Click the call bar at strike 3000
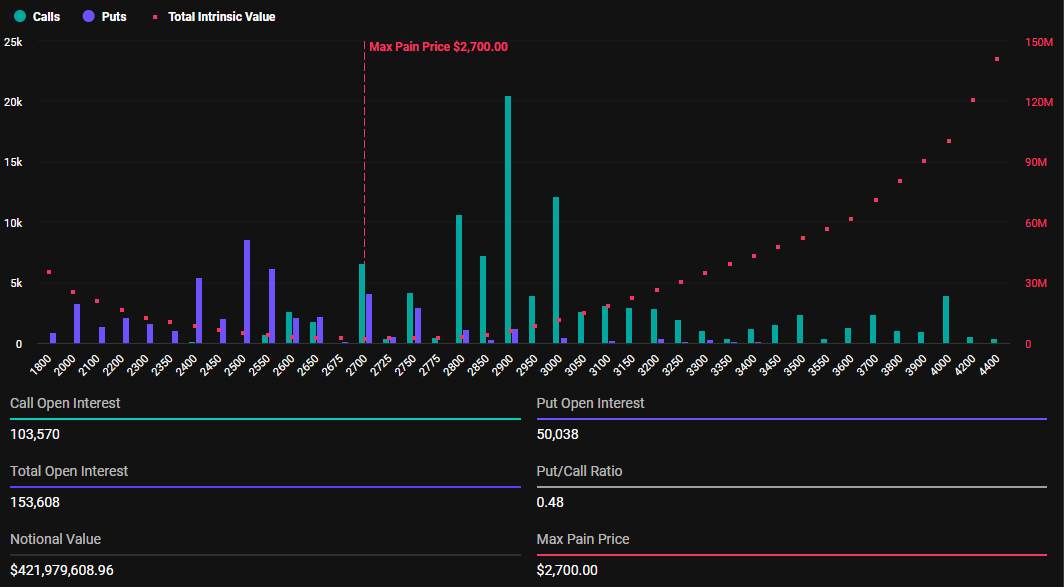Viewport: 1064px width, 587px height. tap(556, 270)
